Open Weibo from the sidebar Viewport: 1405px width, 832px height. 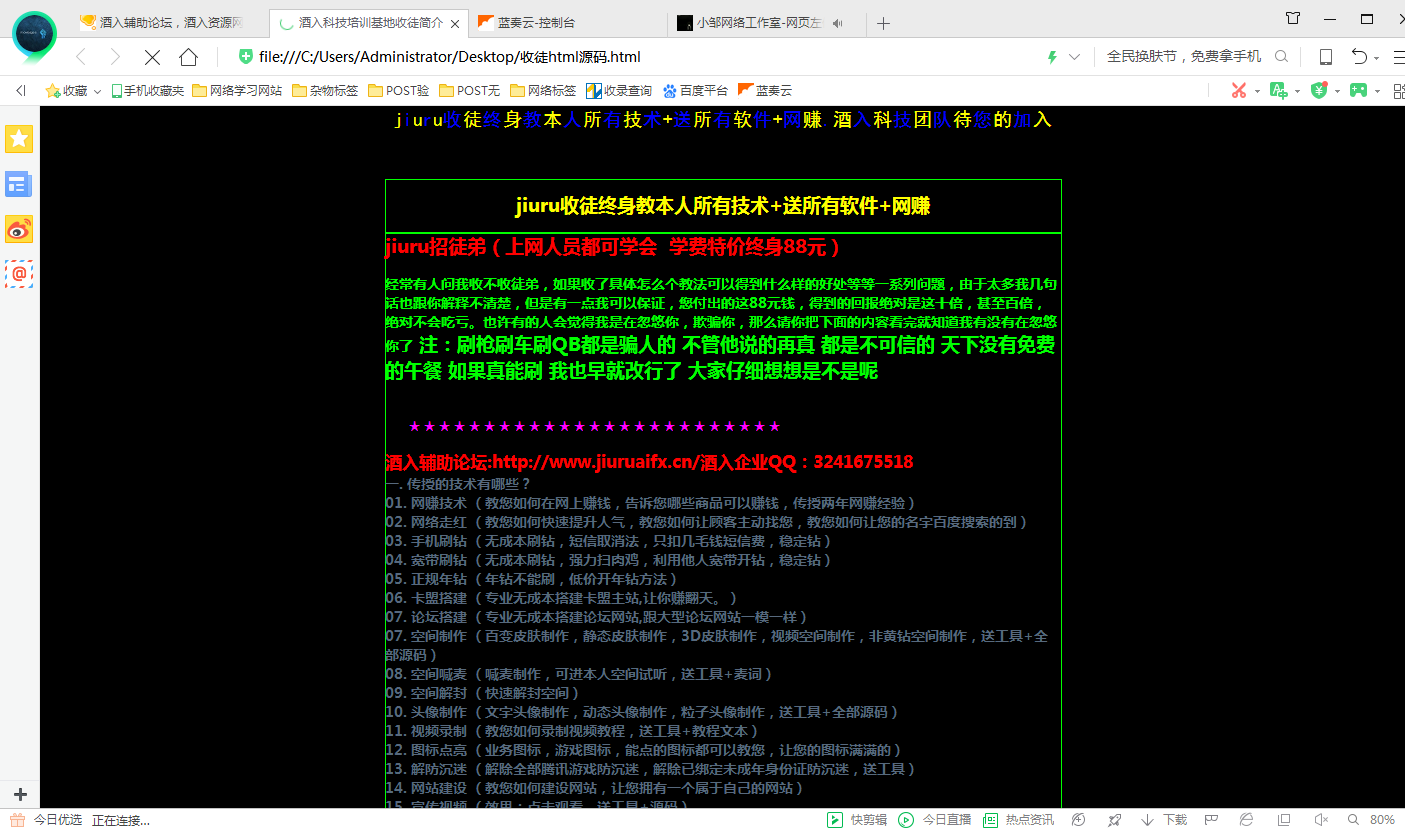[x=19, y=229]
